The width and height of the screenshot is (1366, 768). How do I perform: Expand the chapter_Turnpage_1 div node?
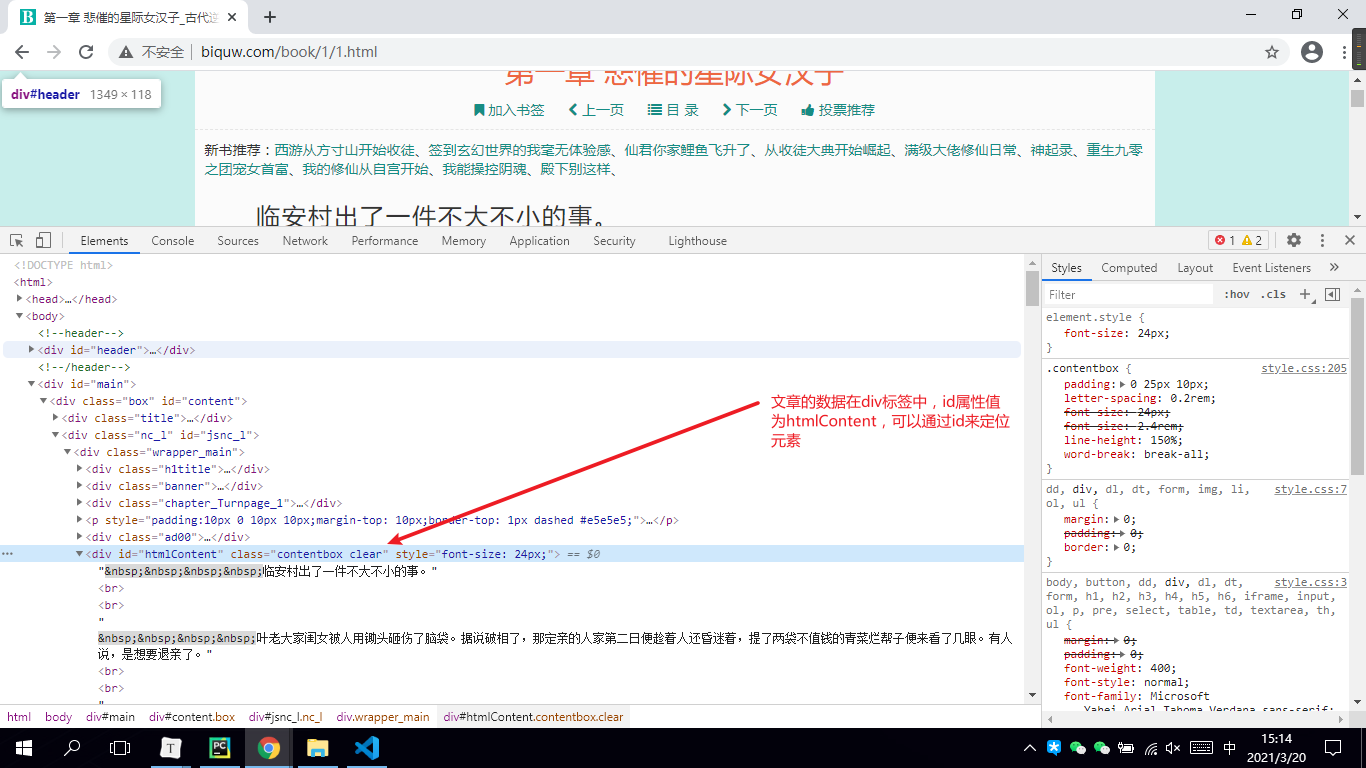click(80, 503)
